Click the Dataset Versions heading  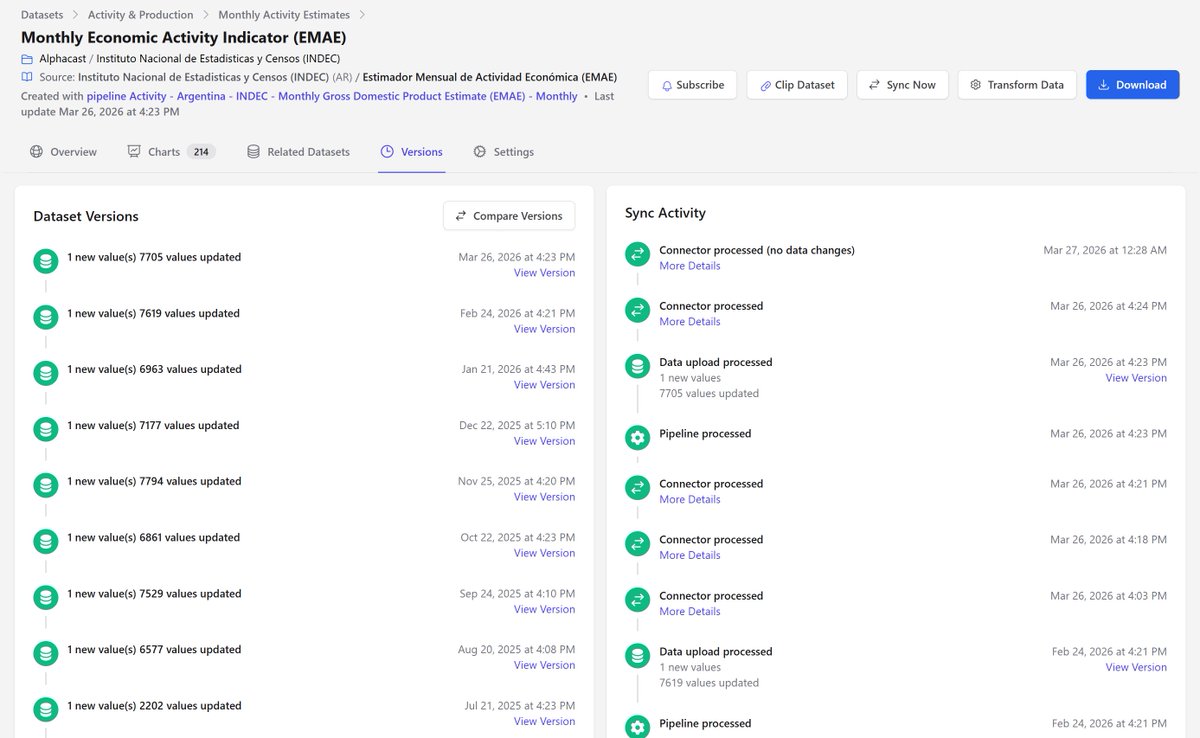(x=86, y=216)
